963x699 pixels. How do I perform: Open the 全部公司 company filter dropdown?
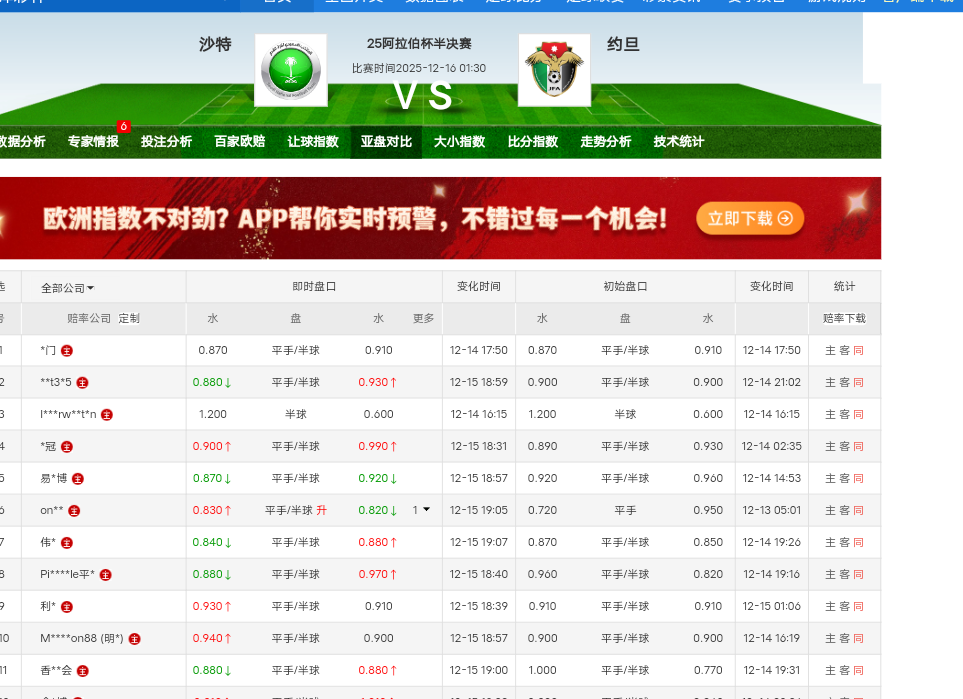tap(68, 288)
